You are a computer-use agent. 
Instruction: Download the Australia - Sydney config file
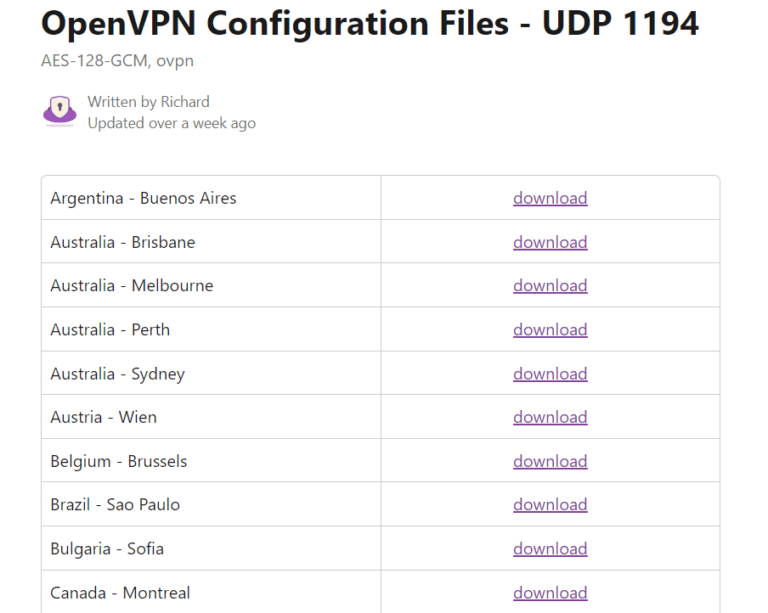tap(550, 374)
